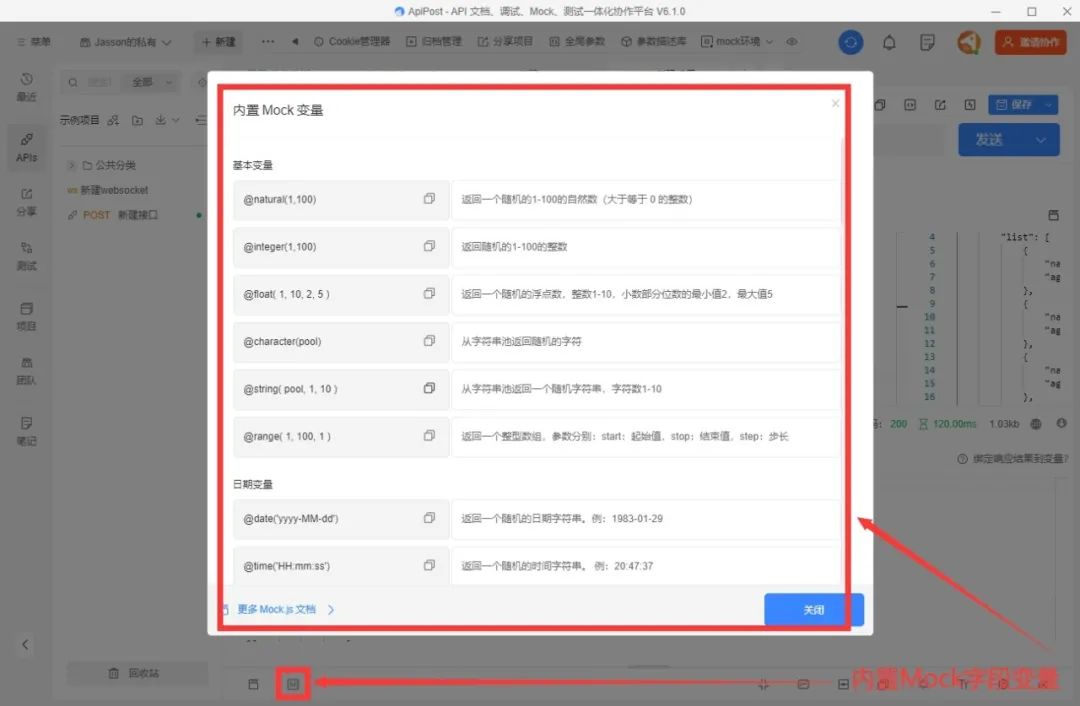Click the search magnifier icon
The height and width of the screenshot is (706, 1080).
(73, 83)
